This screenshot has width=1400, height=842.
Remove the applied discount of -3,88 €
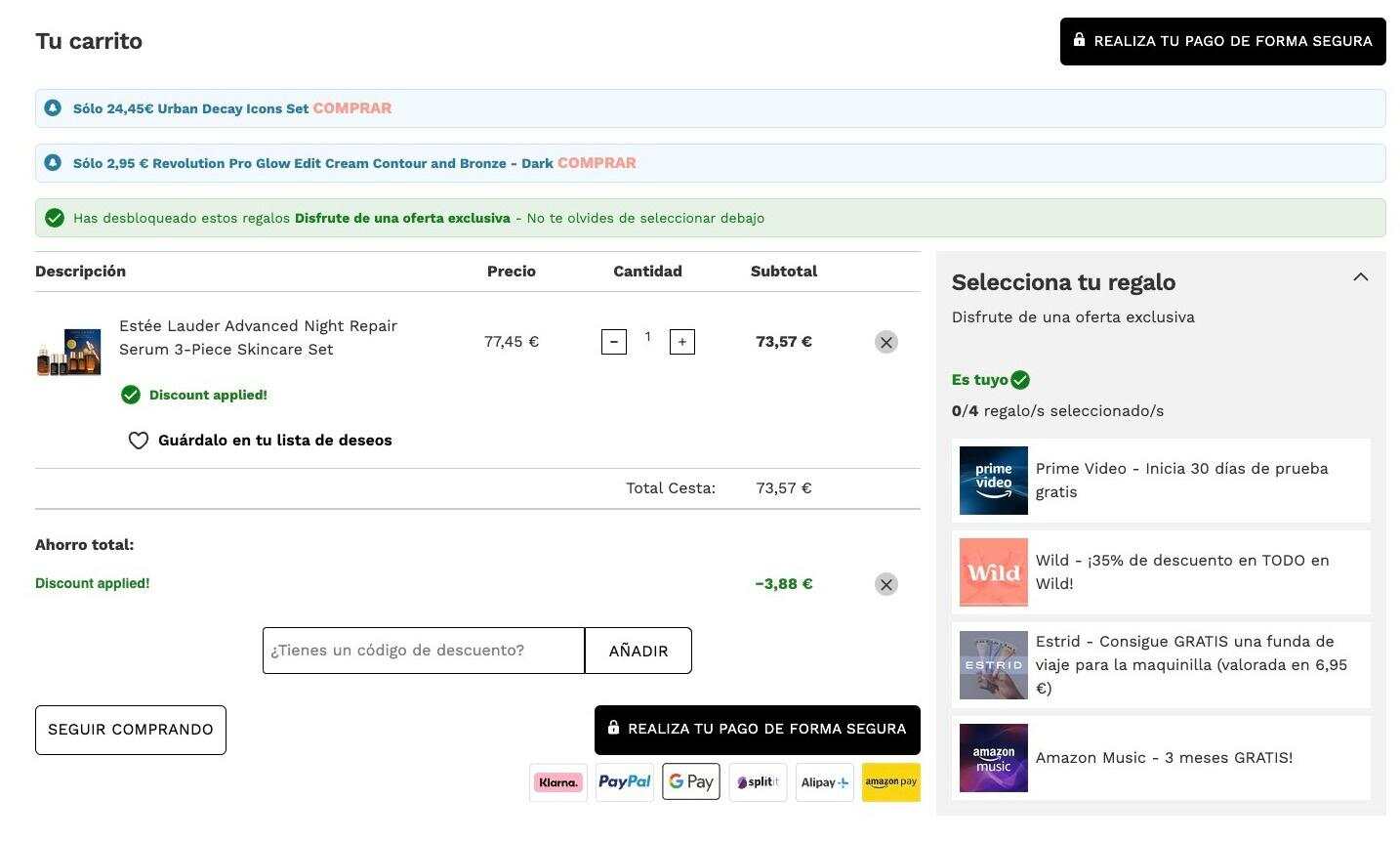point(885,584)
